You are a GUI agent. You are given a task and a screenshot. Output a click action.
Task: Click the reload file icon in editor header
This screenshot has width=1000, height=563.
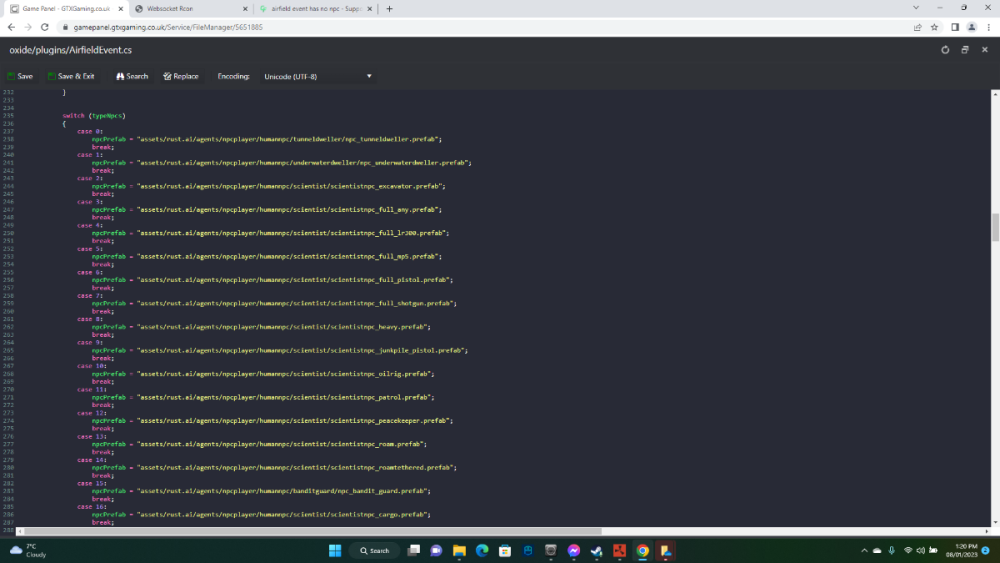click(x=945, y=50)
